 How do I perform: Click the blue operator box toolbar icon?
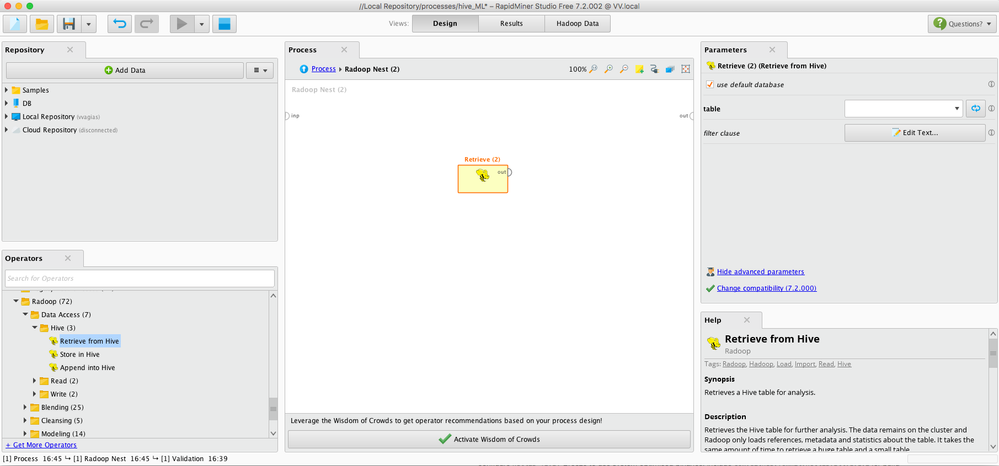[x=670, y=69]
